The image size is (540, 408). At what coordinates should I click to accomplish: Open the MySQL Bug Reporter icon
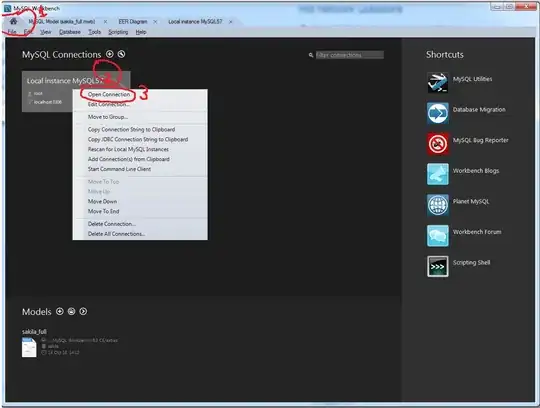click(x=438, y=144)
